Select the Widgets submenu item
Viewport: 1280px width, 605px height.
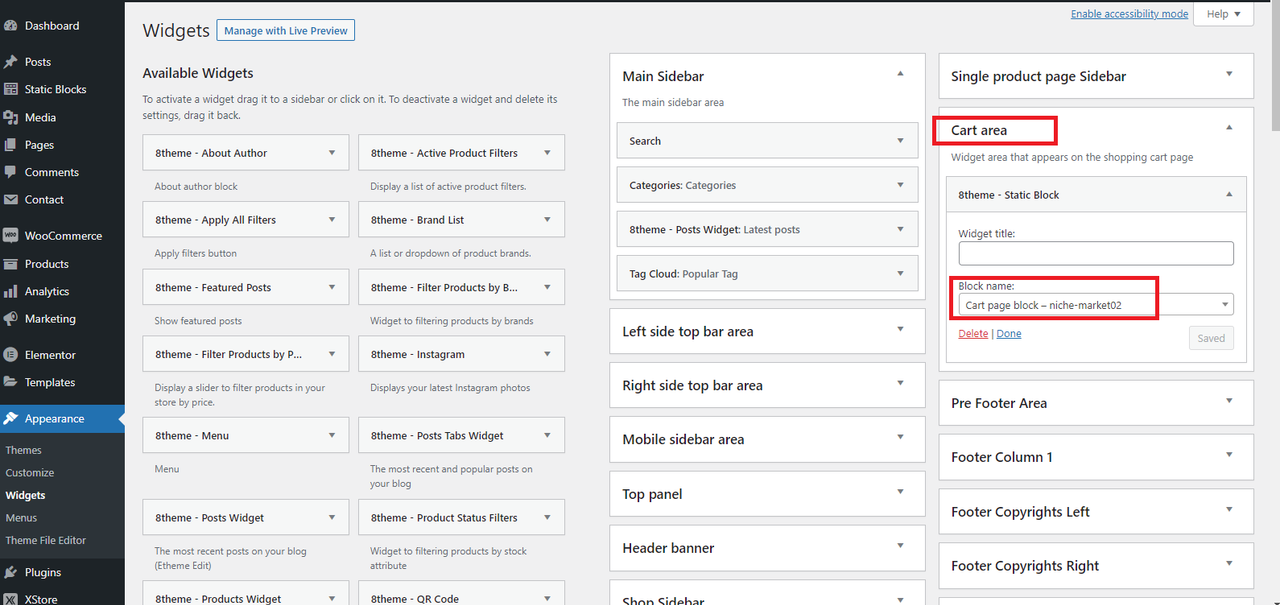point(25,495)
